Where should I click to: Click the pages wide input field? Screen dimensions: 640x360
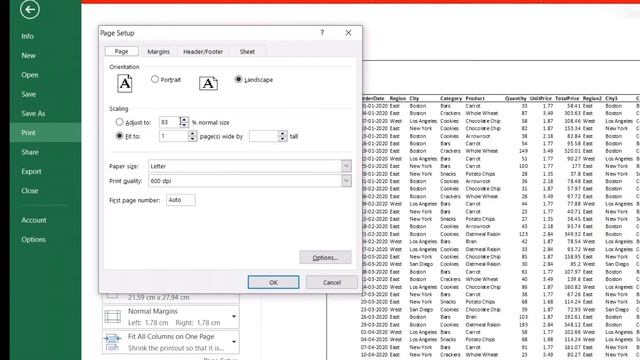tap(173, 136)
